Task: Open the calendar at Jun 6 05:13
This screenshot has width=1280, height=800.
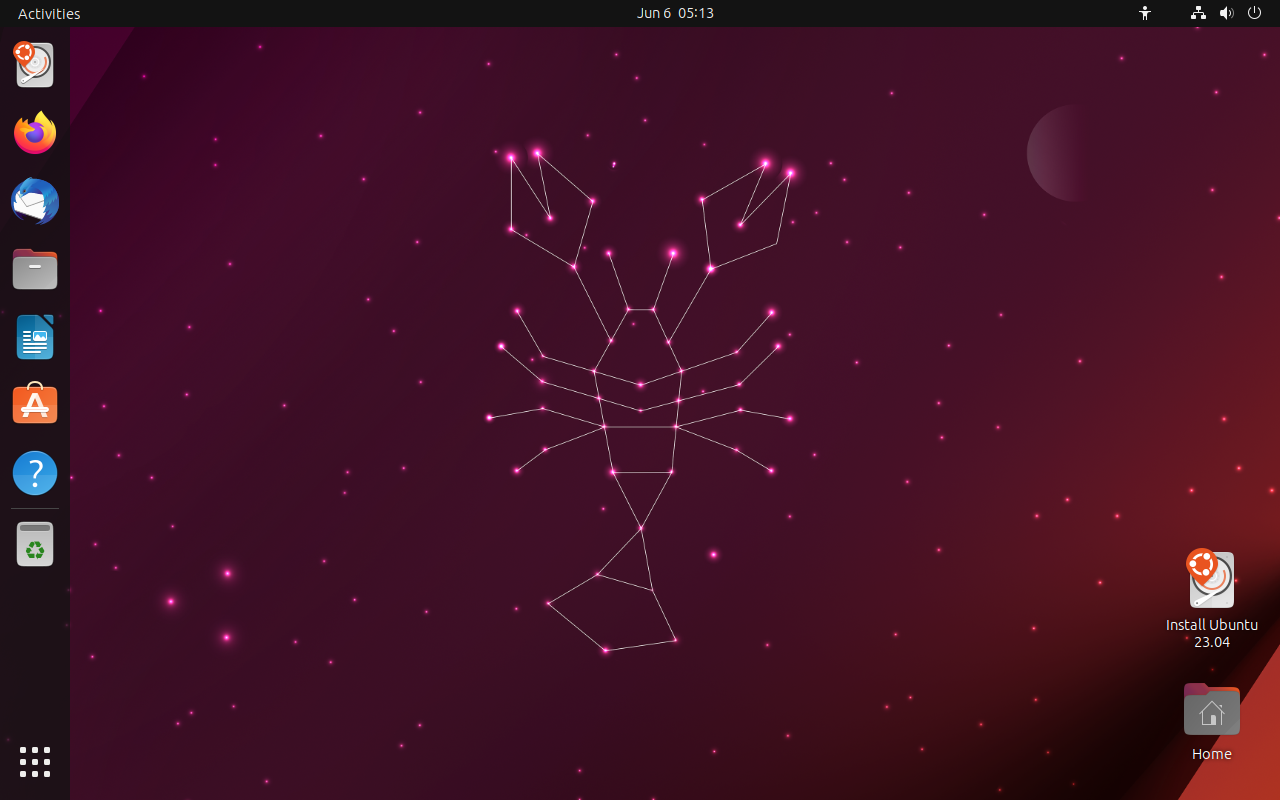Action: tap(675, 13)
